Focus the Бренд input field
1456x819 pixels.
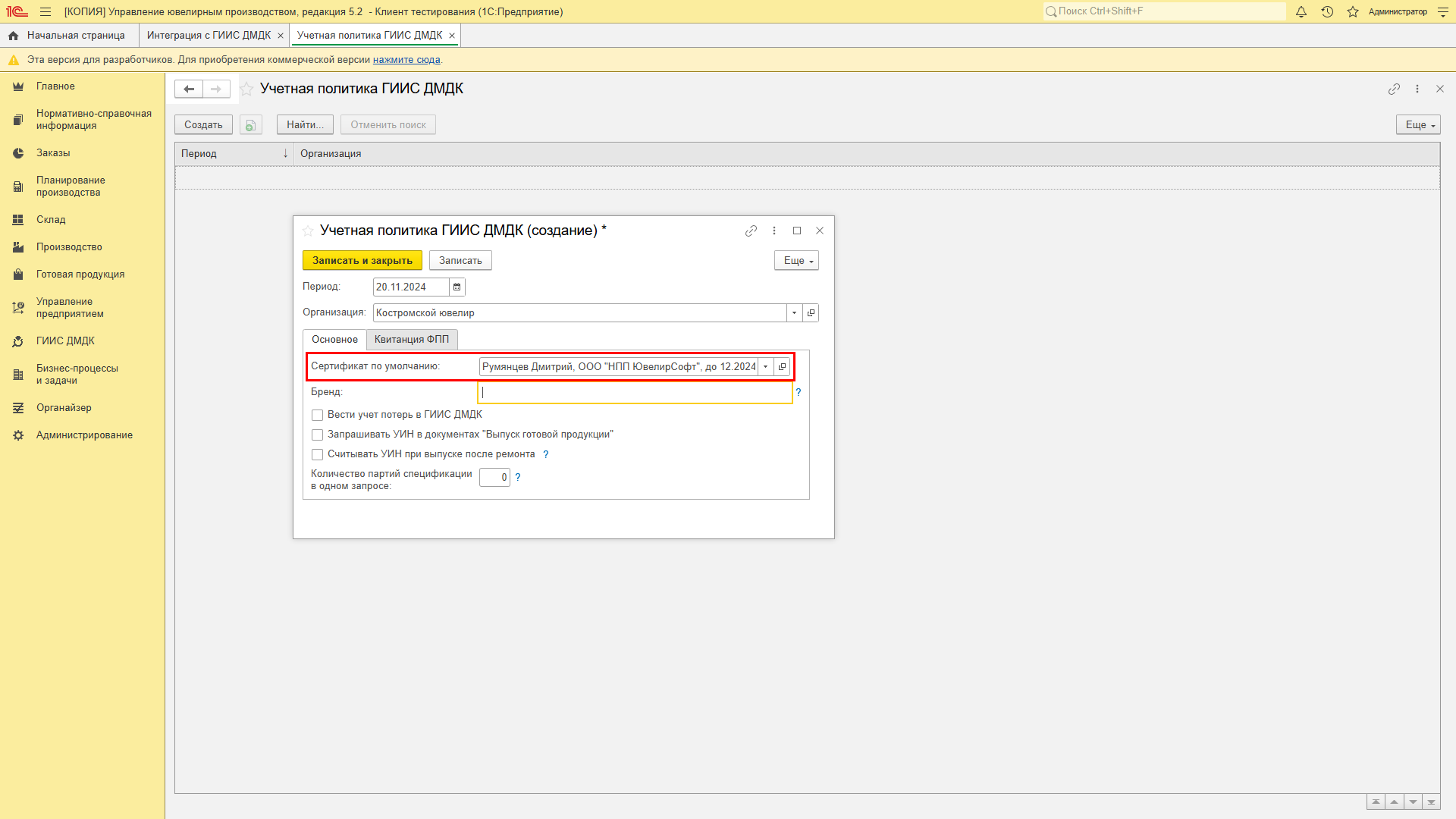(x=635, y=393)
